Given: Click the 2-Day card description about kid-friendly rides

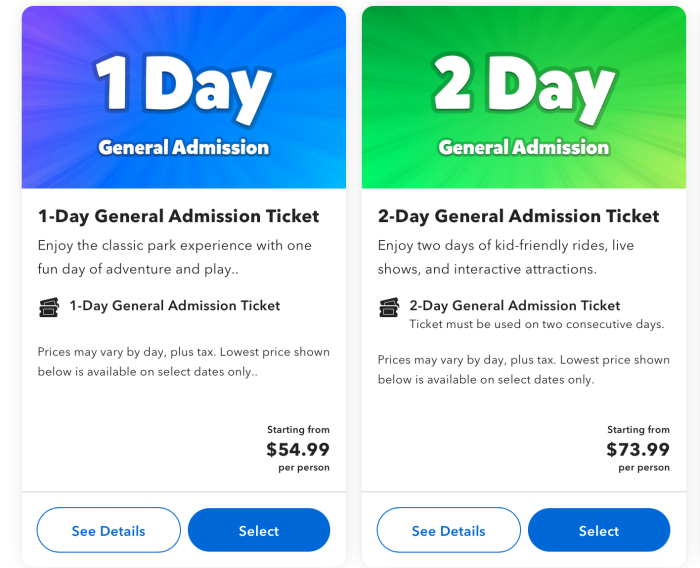Looking at the screenshot, I should (506, 257).
